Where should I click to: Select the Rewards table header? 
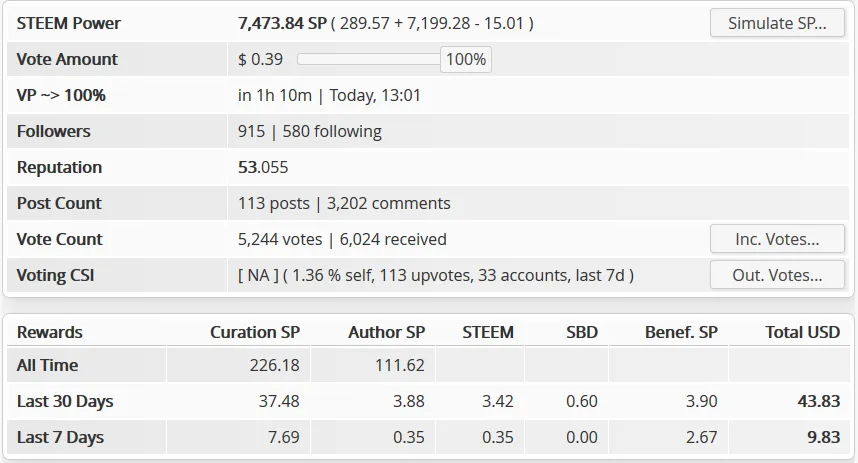tap(50, 332)
